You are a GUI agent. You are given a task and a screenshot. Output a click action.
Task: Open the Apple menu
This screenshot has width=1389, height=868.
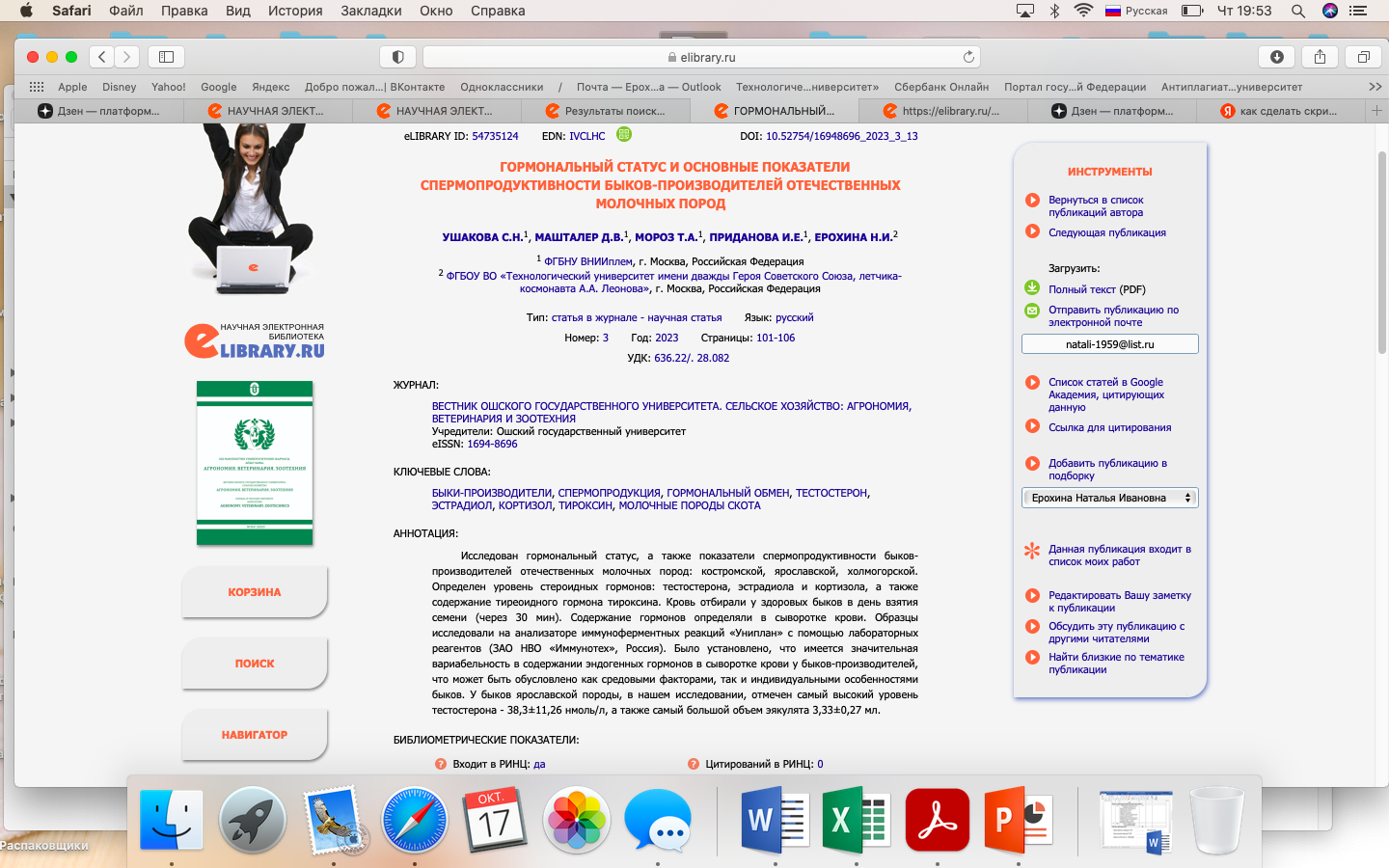[x=26, y=11]
